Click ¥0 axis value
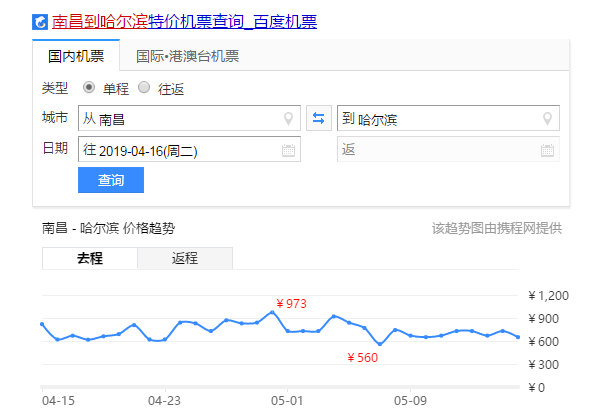This screenshot has width=600, height=418. click(x=536, y=388)
